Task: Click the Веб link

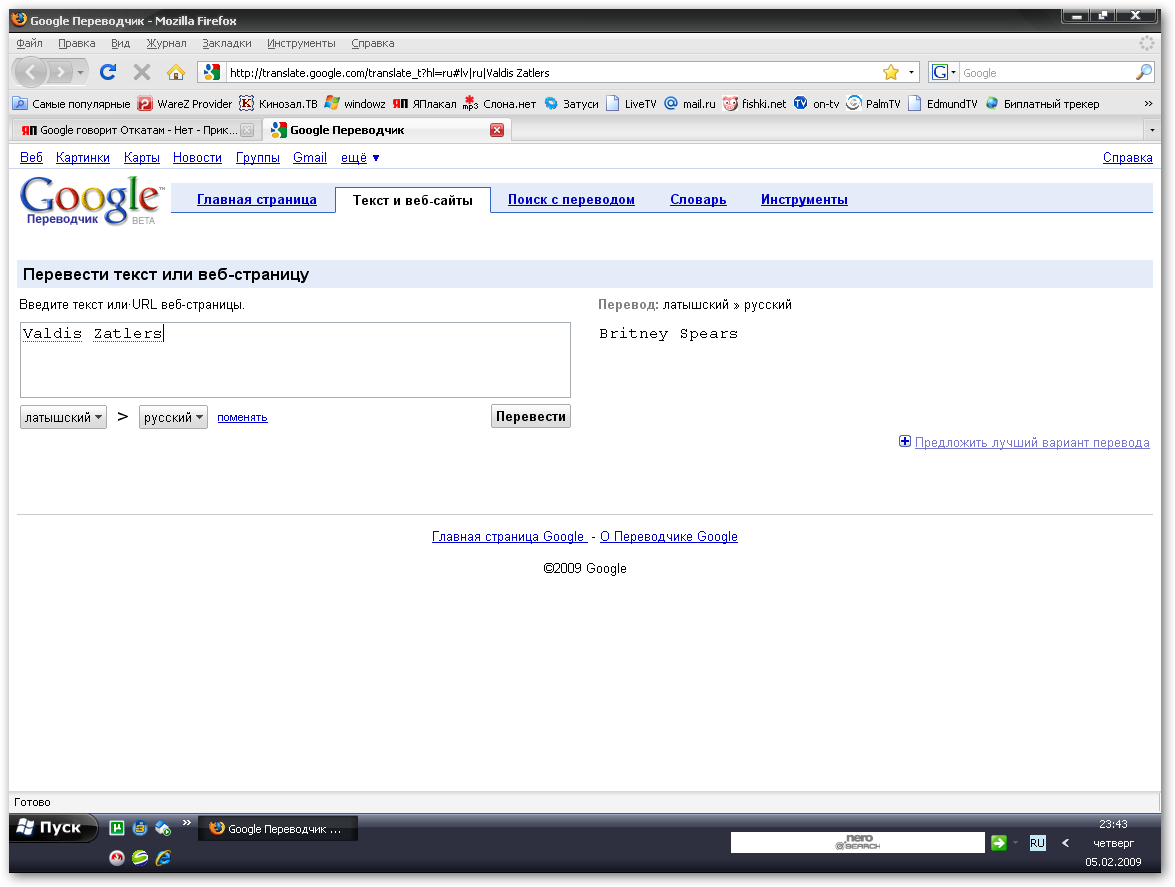Action: point(31,157)
